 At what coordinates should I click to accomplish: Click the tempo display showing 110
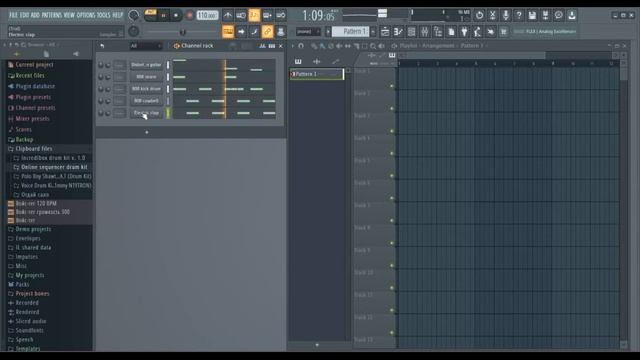(207, 16)
